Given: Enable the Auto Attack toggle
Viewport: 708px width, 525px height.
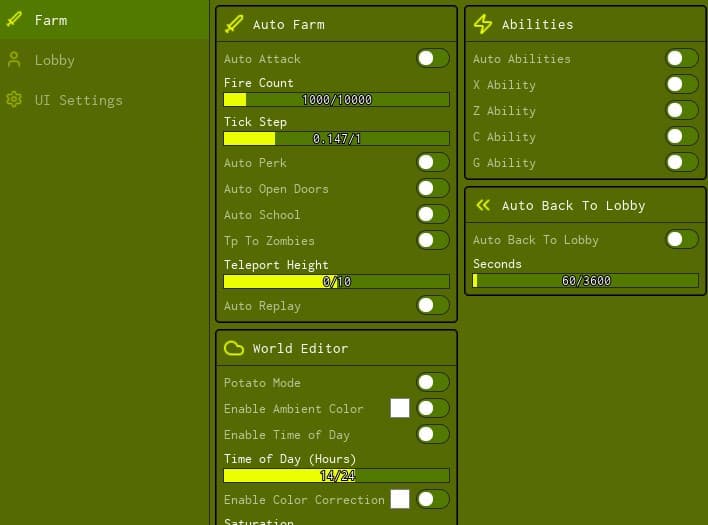Looking at the screenshot, I should [433, 59].
